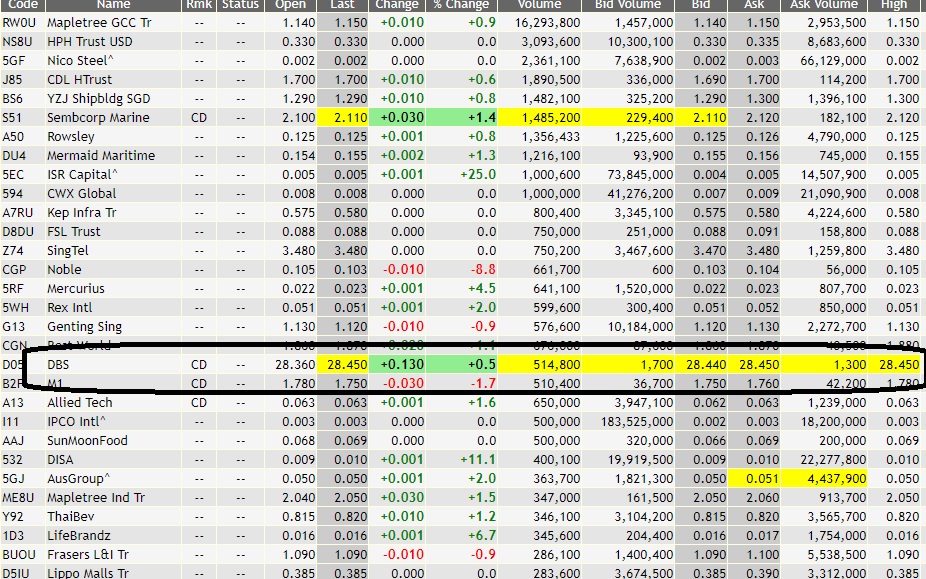Click SunMoonFood stock name
Screen dimensions: 926x579
click(x=87, y=440)
